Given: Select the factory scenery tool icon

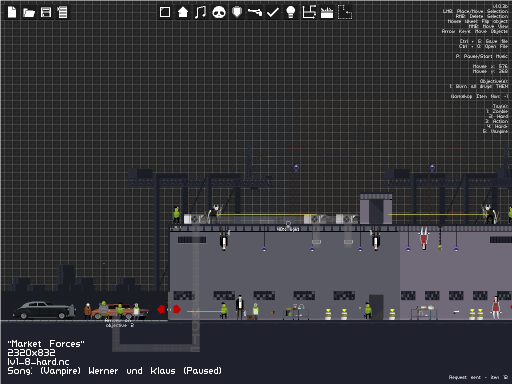Looking at the screenshot, I should click(x=327, y=13).
